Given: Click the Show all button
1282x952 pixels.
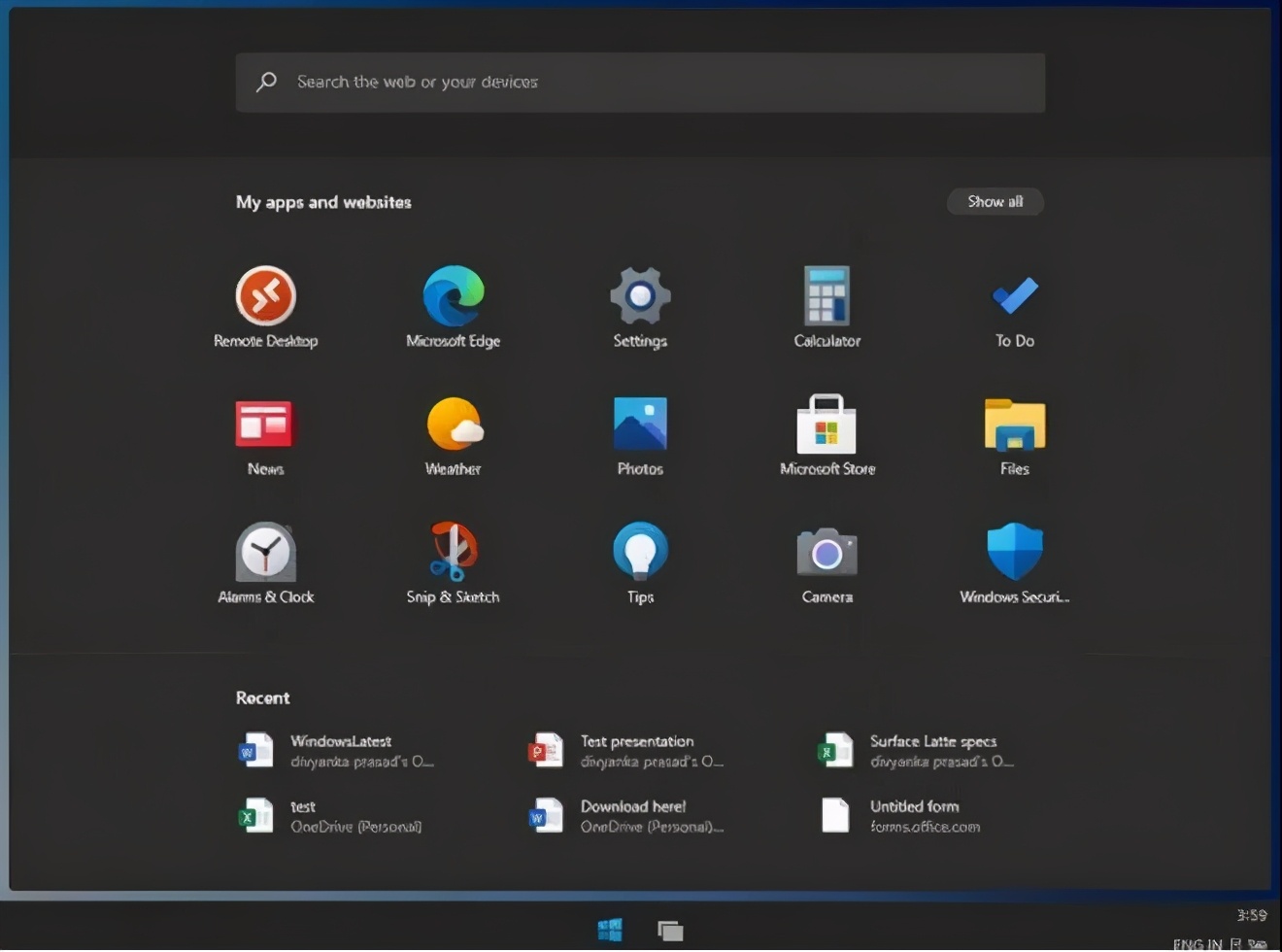Looking at the screenshot, I should click(995, 201).
